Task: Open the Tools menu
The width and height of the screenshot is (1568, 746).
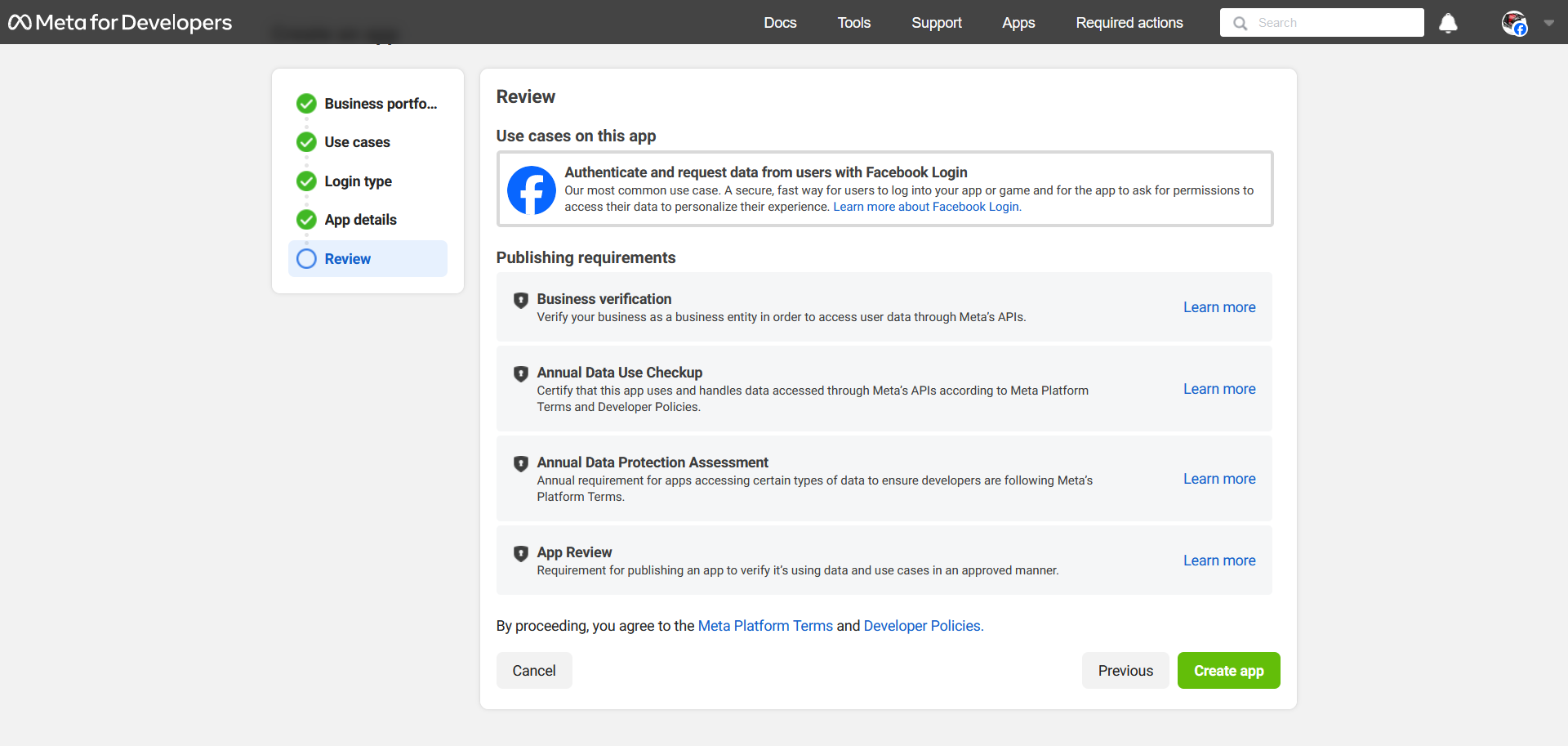Action: click(854, 23)
